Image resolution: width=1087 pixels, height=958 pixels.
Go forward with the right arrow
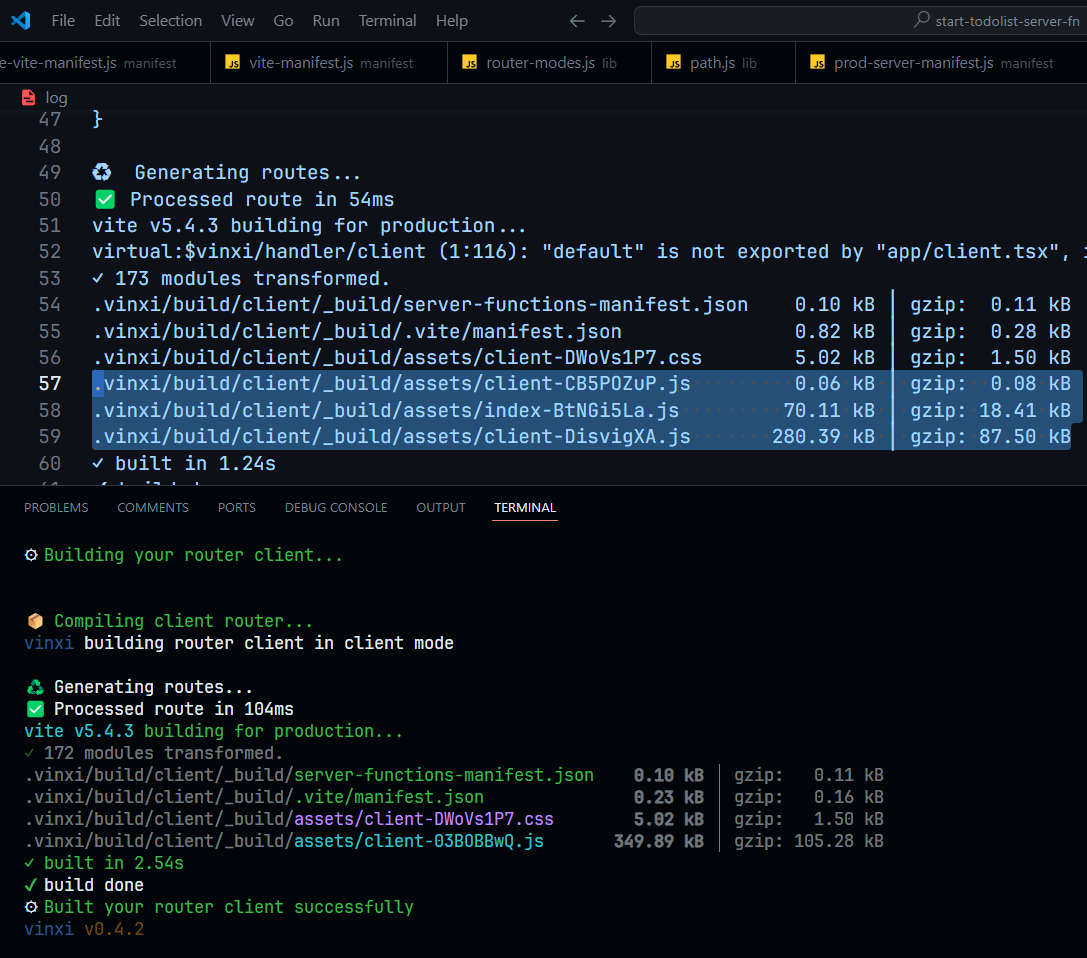609,21
